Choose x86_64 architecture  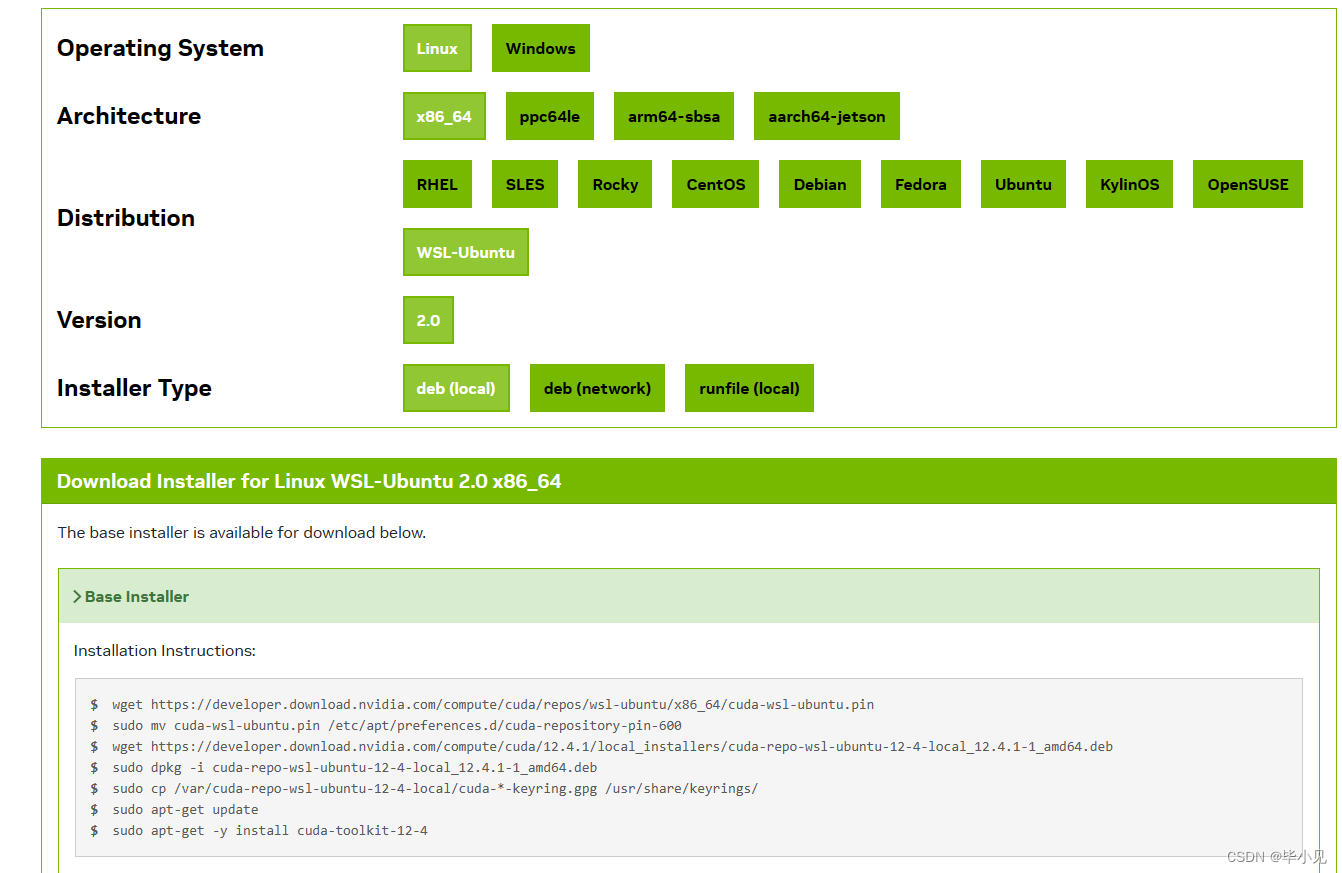[444, 116]
